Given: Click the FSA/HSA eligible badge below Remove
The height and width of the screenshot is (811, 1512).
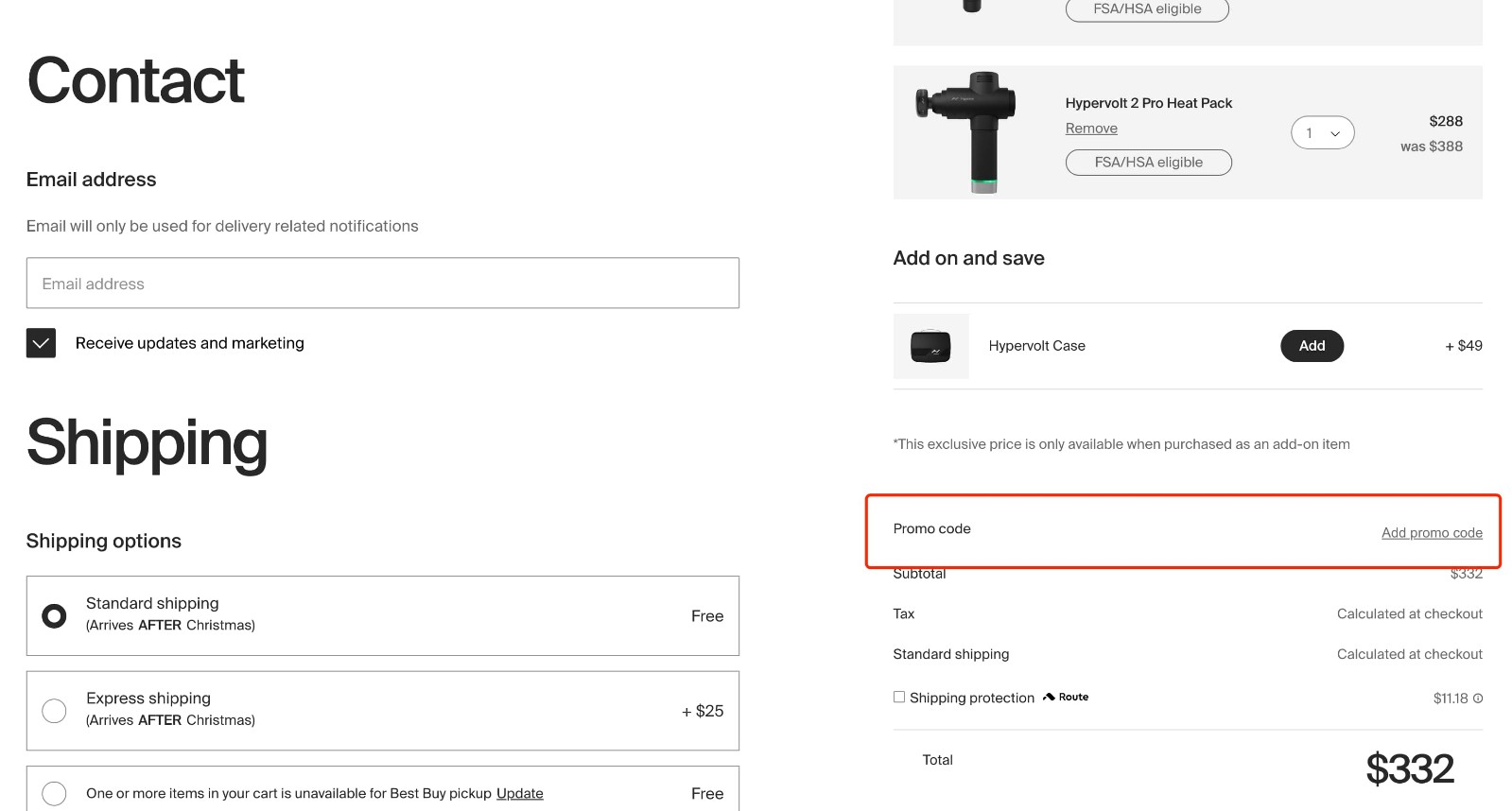Looking at the screenshot, I should click(x=1148, y=163).
